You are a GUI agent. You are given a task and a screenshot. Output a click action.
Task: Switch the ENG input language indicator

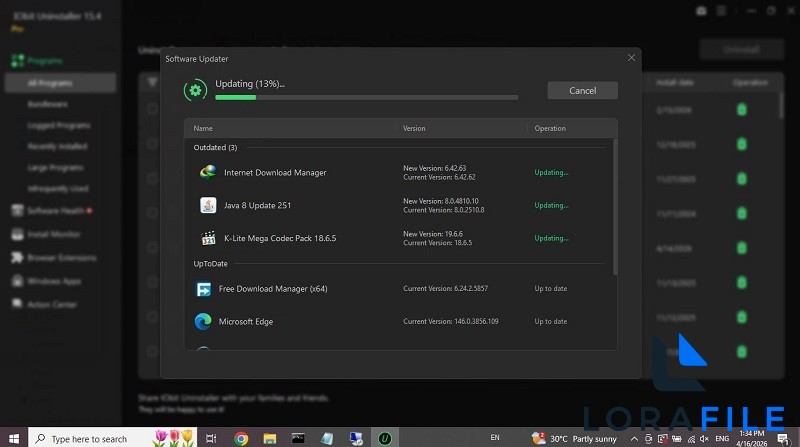point(722,439)
